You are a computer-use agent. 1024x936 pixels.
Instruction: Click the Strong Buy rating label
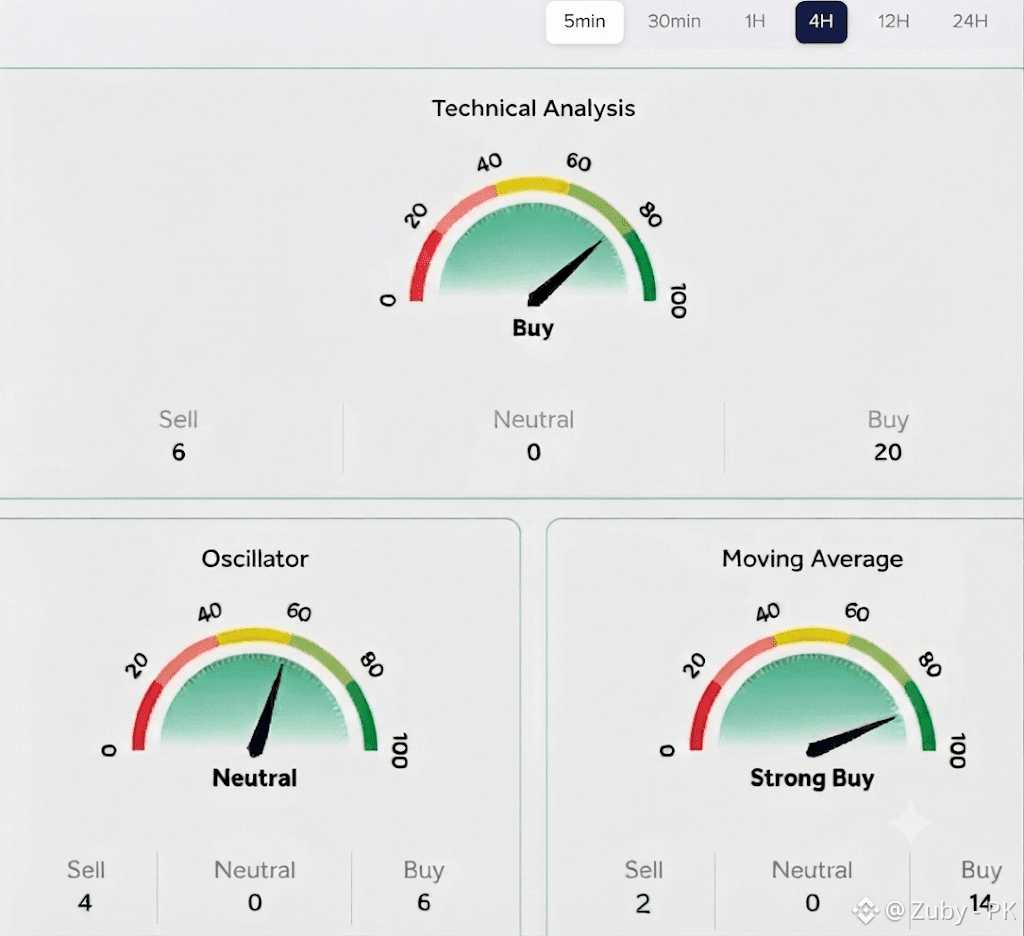tap(812, 779)
